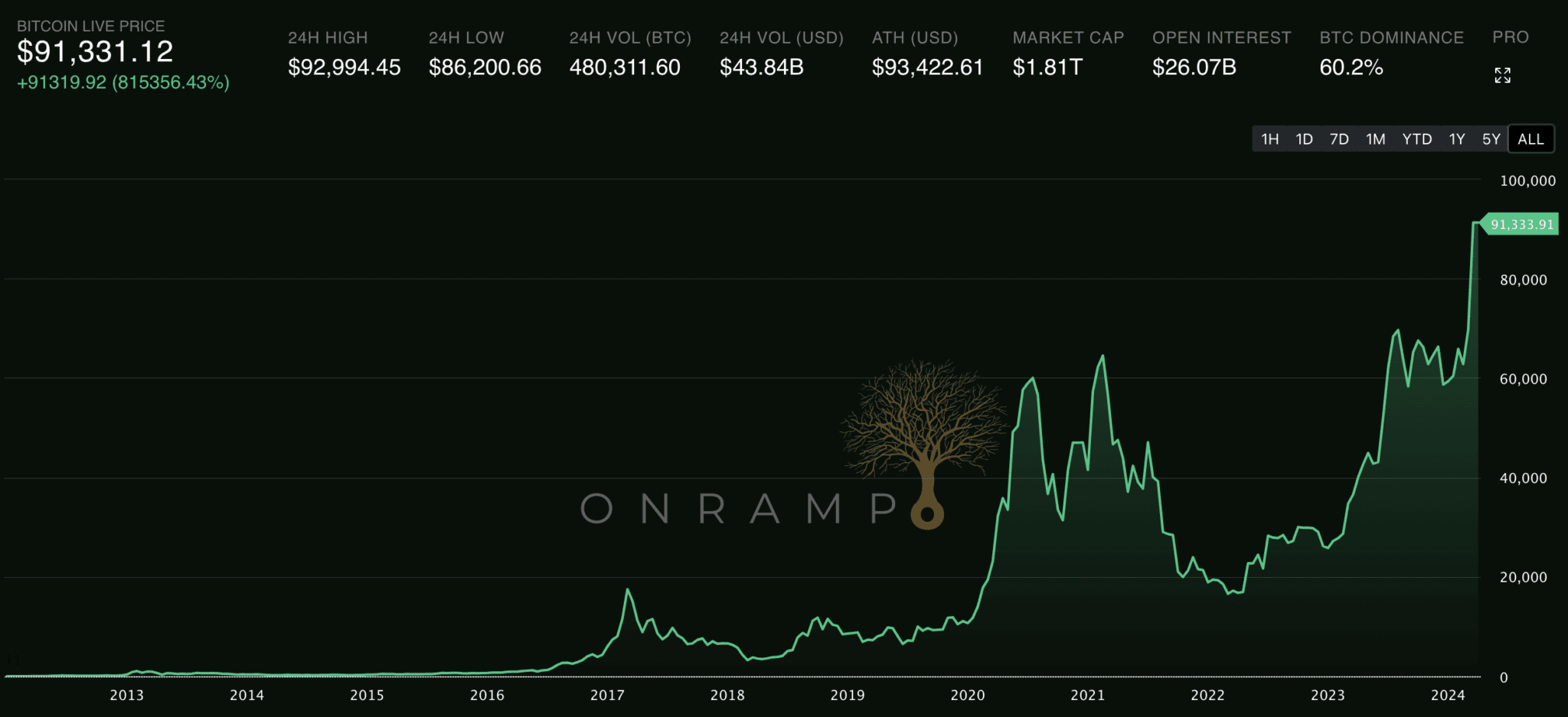The height and width of the screenshot is (717, 1568).
Task: Click the fullscreen expand icon under PRO
Action: coord(1502,75)
